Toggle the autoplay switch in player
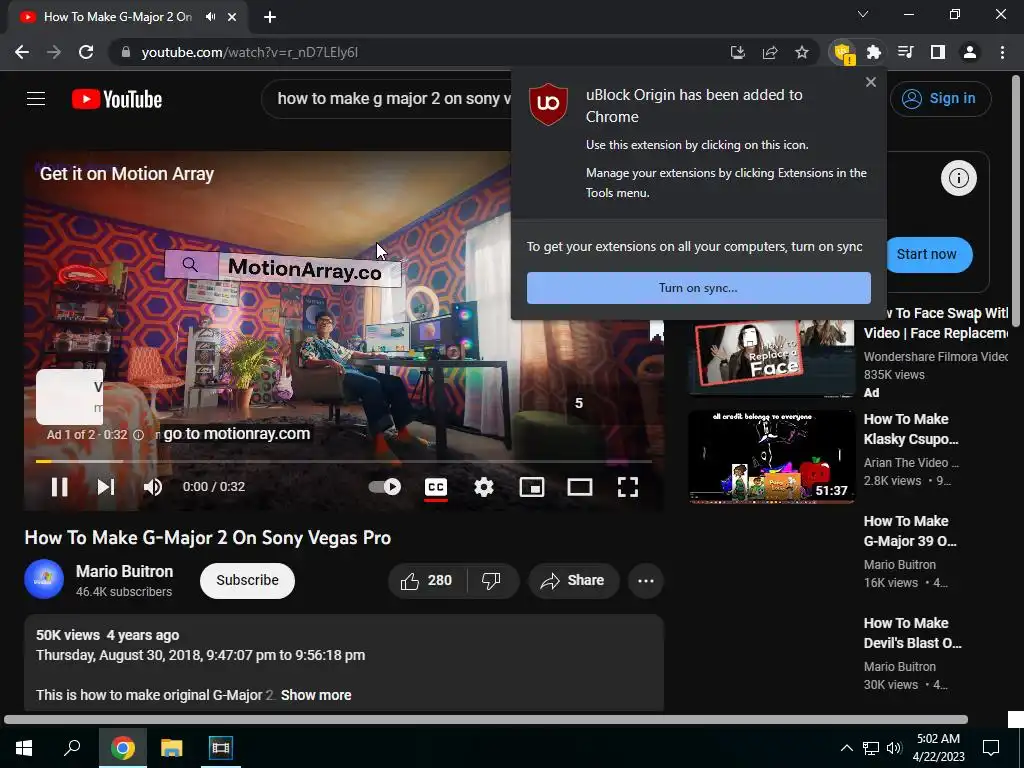 click(385, 487)
